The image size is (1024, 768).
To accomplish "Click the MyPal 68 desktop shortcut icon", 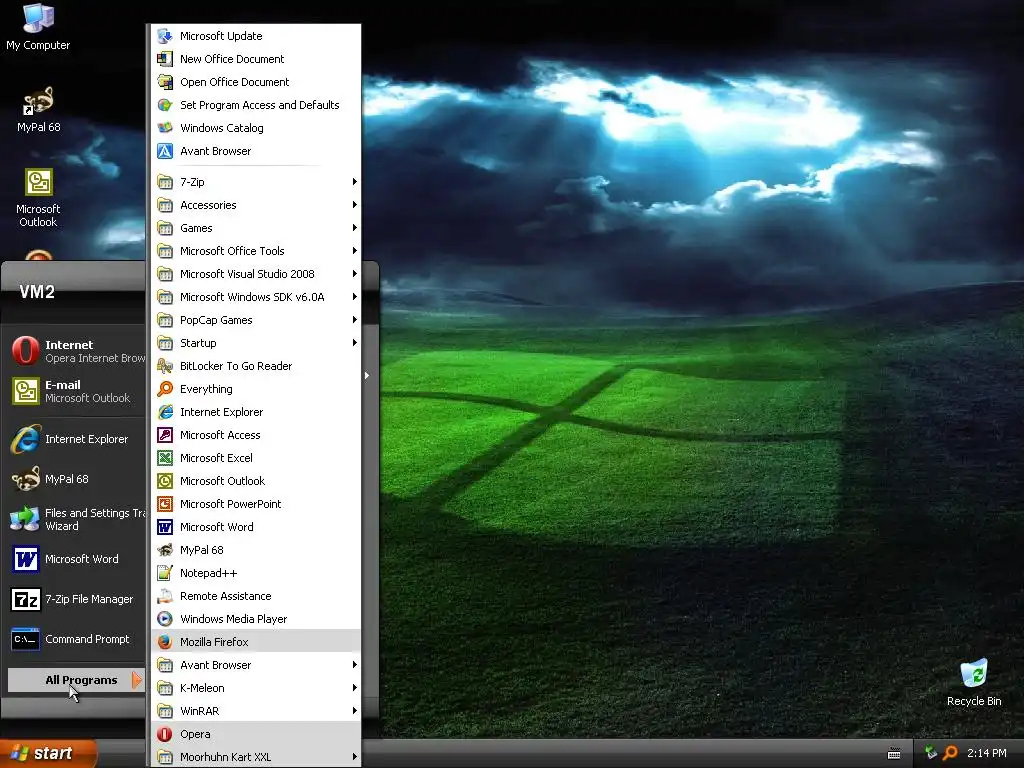I will pos(38,101).
